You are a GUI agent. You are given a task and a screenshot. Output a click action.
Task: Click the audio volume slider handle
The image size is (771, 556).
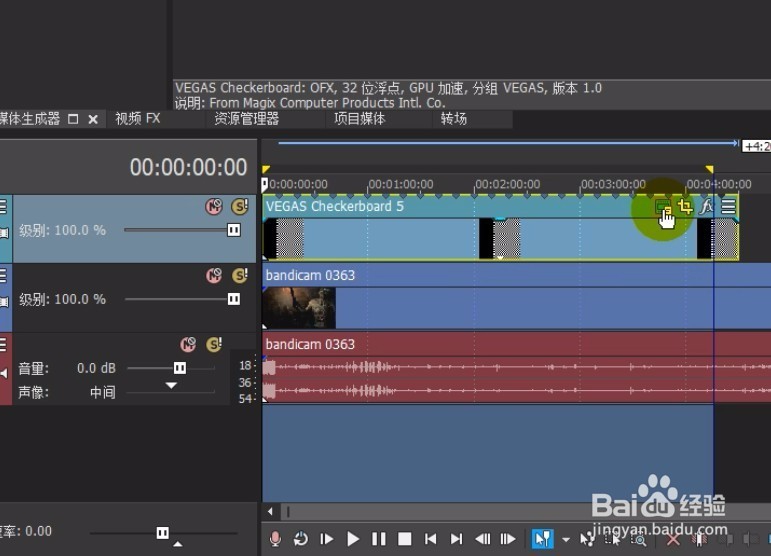tap(180, 368)
